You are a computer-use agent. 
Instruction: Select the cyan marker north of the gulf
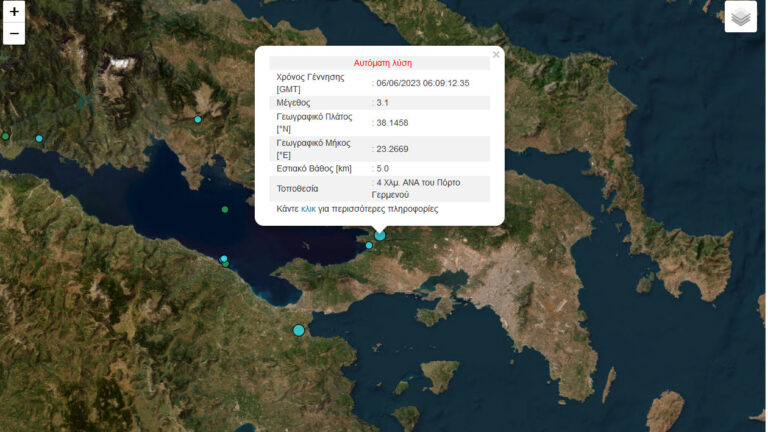[198, 120]
